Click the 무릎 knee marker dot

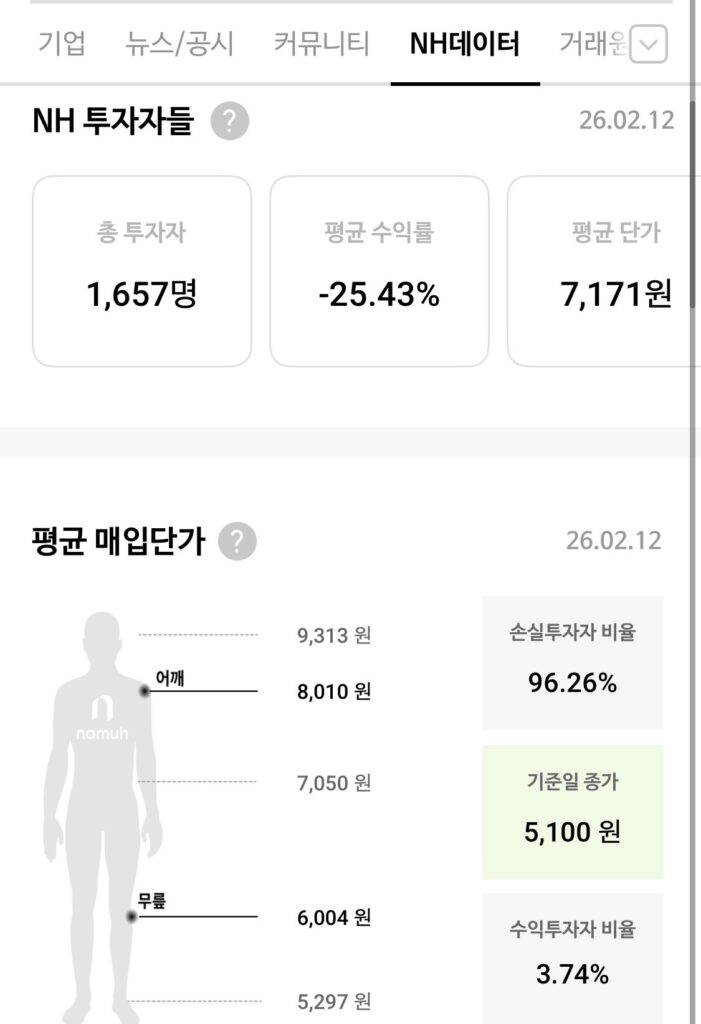tap(131, 916)
